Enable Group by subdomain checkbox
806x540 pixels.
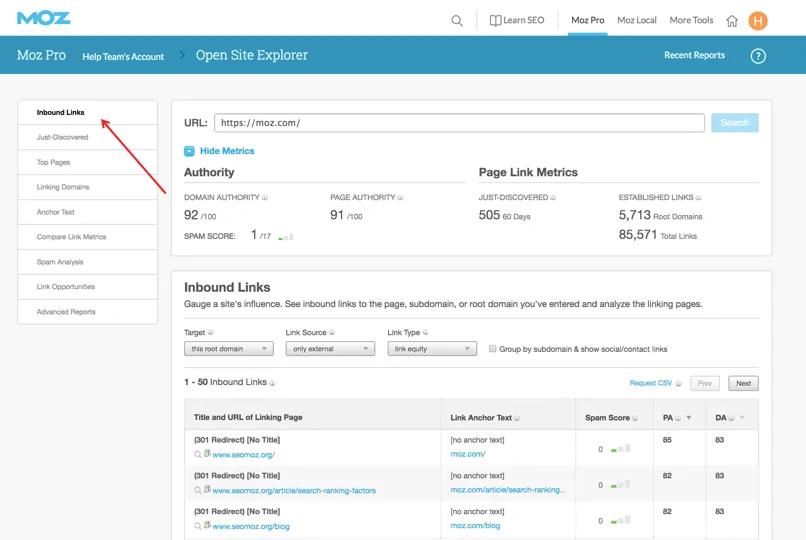(x=493, y=349)
